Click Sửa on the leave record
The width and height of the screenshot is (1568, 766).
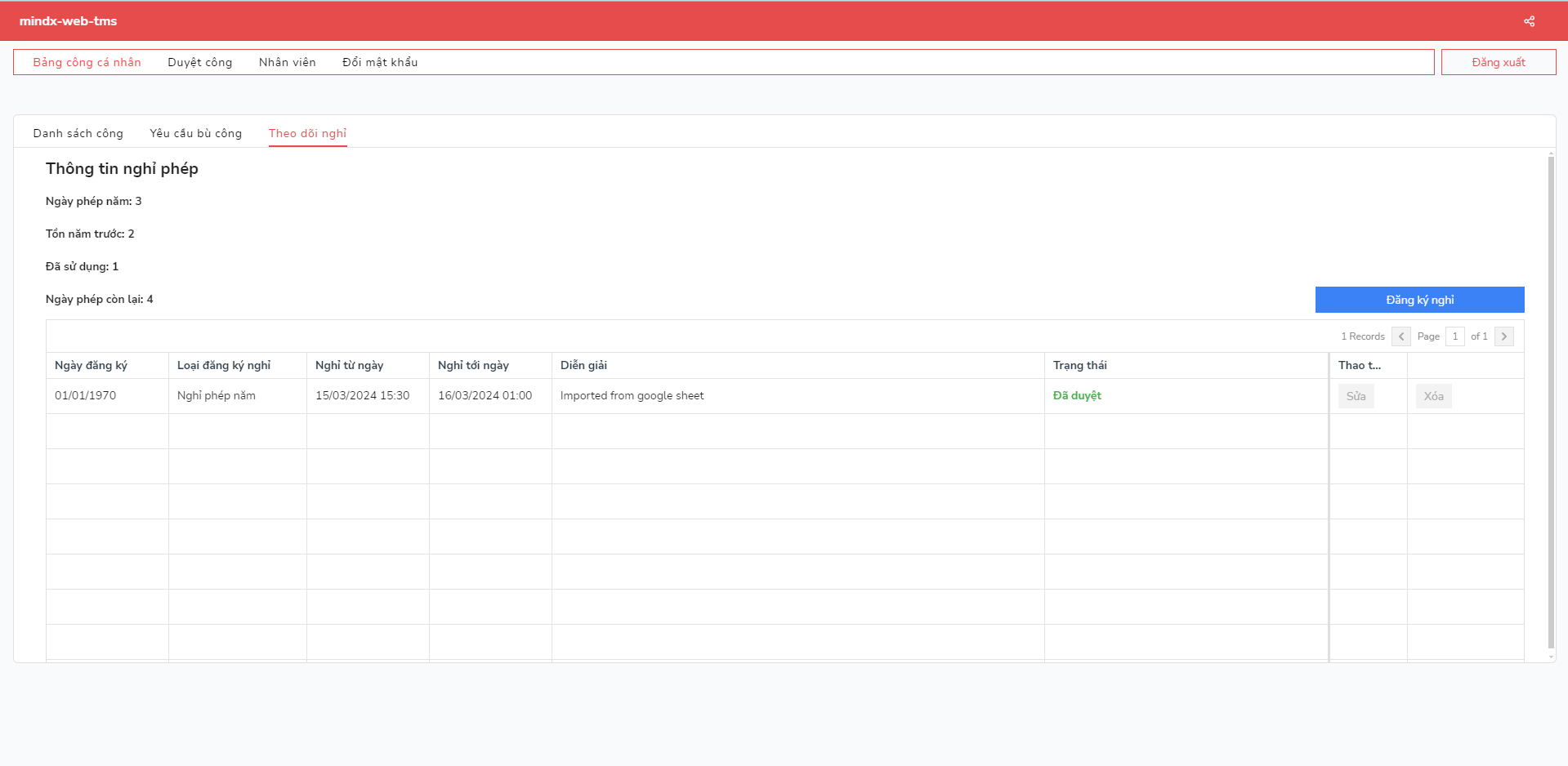click(1356, 396)
